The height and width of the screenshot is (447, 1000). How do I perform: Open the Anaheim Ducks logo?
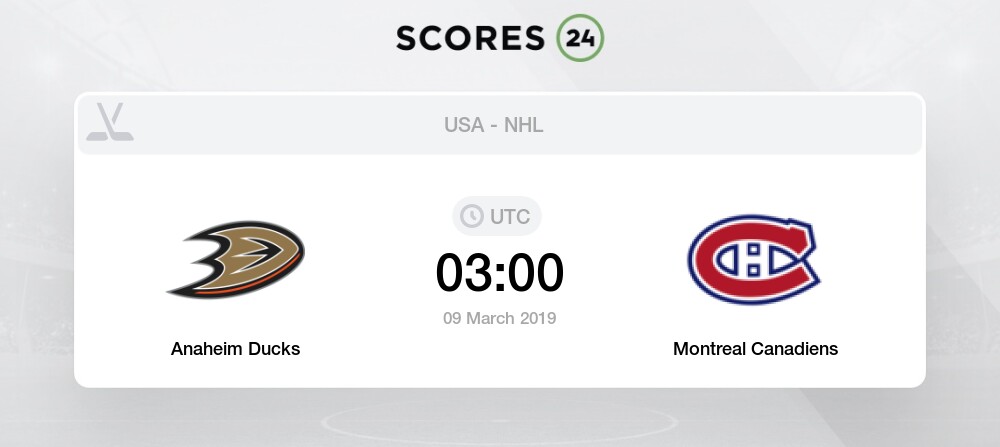[x=235, y=260]
